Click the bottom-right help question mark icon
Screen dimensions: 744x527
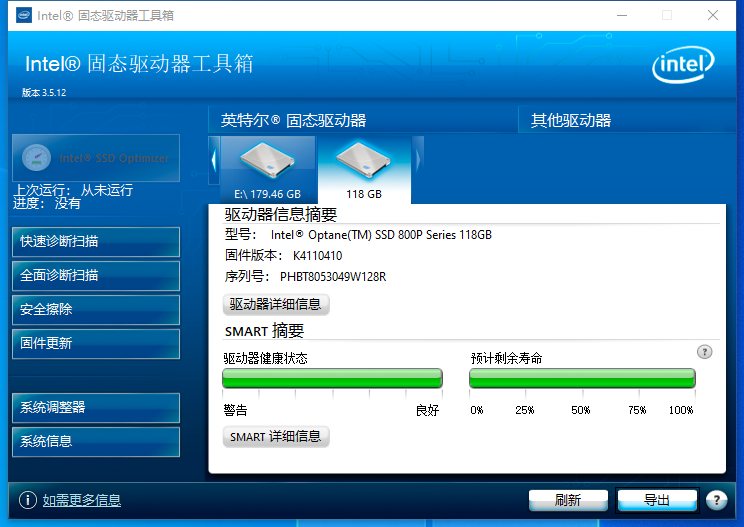click(x=716, y=500)
